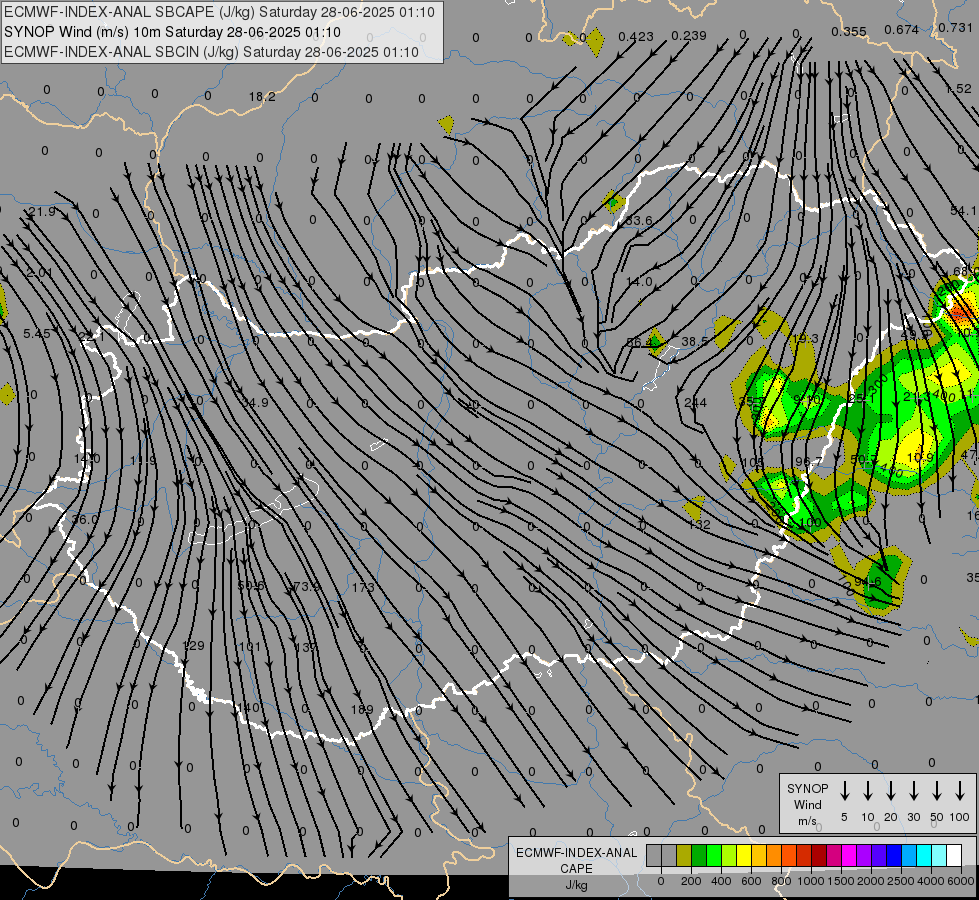Click the 129 value on the map

pos(193,645)
